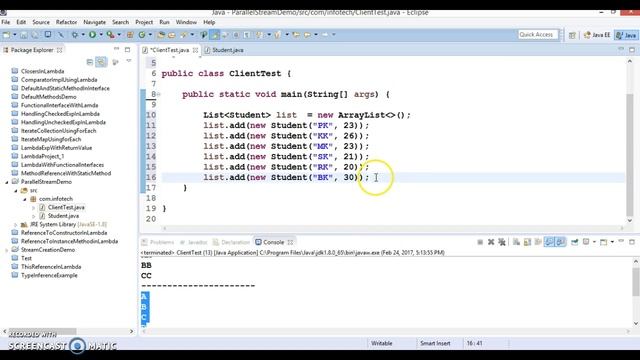Click the Save All toolbar icon

point(35,35)
